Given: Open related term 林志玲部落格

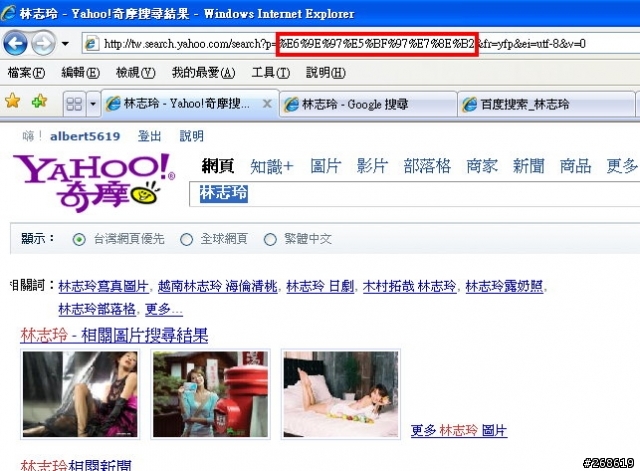Looking at the screenshot, I should coord(97,309).
